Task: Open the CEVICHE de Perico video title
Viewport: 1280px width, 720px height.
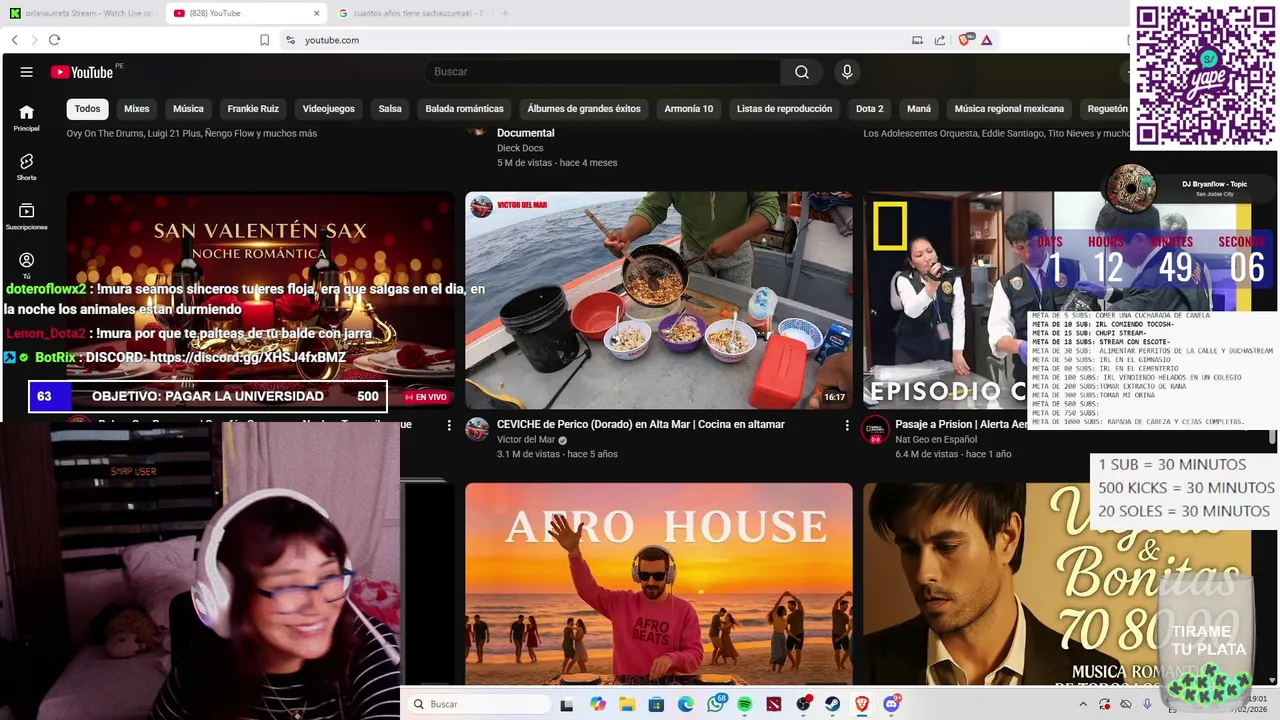Action: click(x=641, y=424)
